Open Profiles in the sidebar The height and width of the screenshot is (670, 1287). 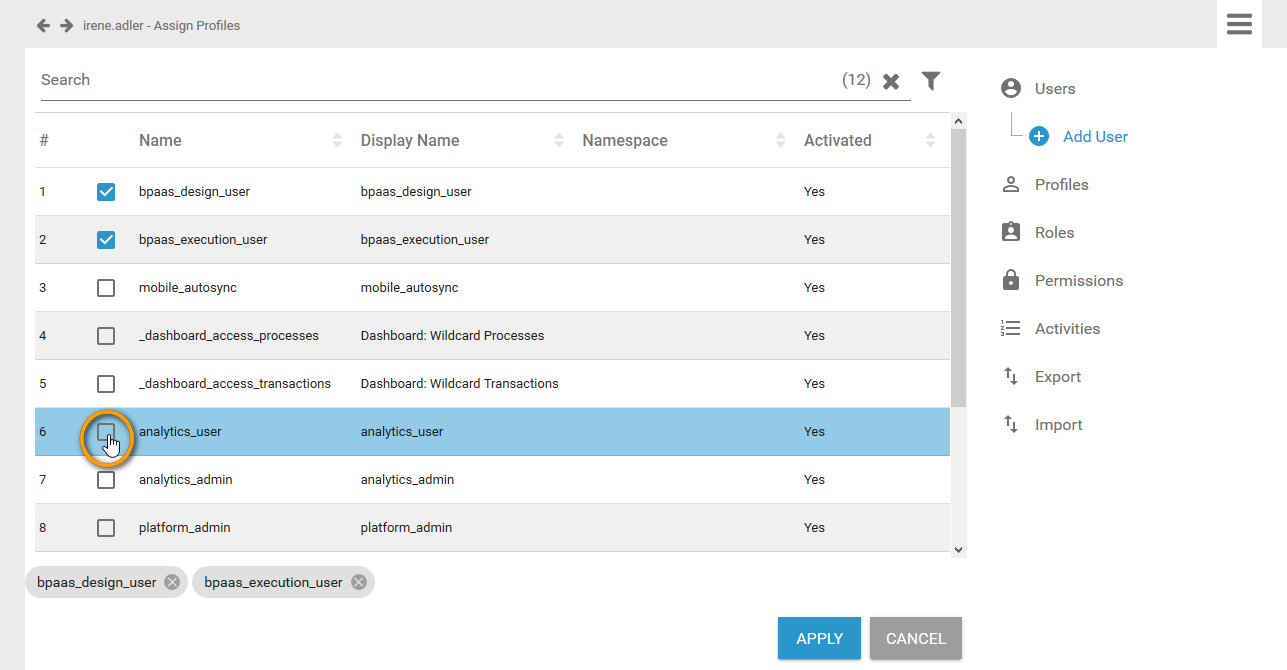point(1061,185)
